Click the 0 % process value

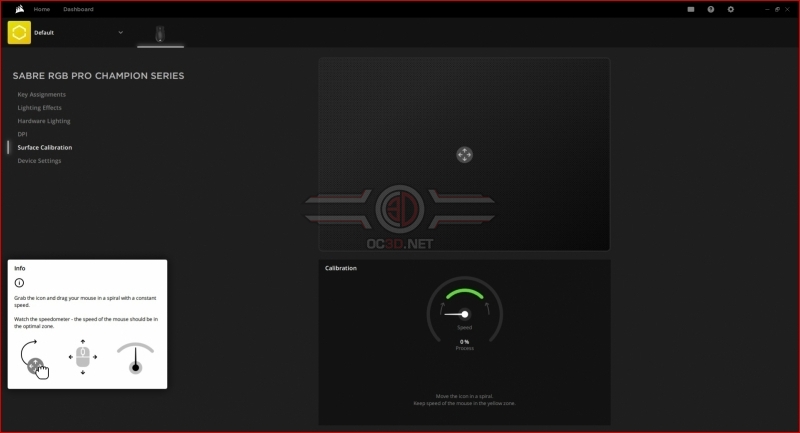pyautogui.click(x=464, y=342)
